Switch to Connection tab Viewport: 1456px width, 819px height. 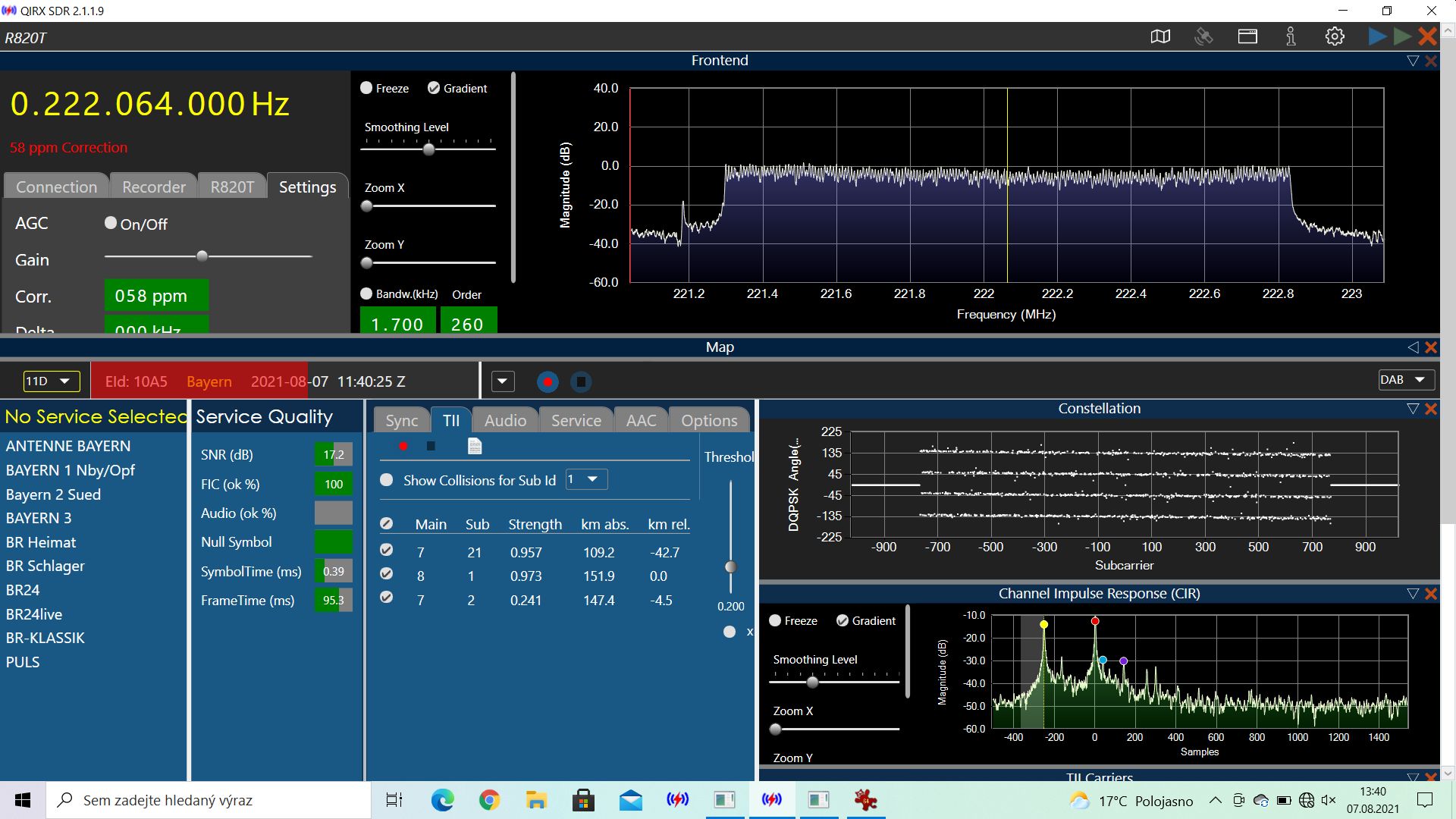click(57, 187)
